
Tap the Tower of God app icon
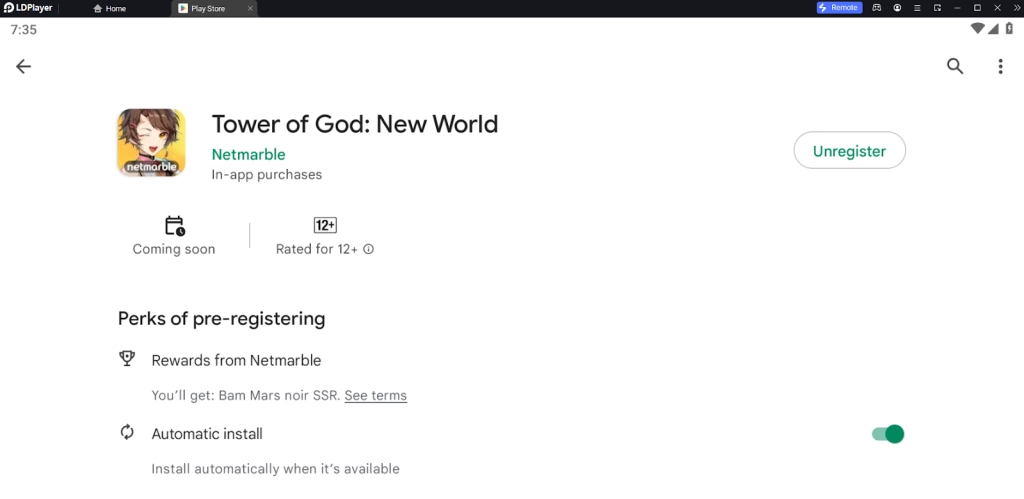(152, 142)
